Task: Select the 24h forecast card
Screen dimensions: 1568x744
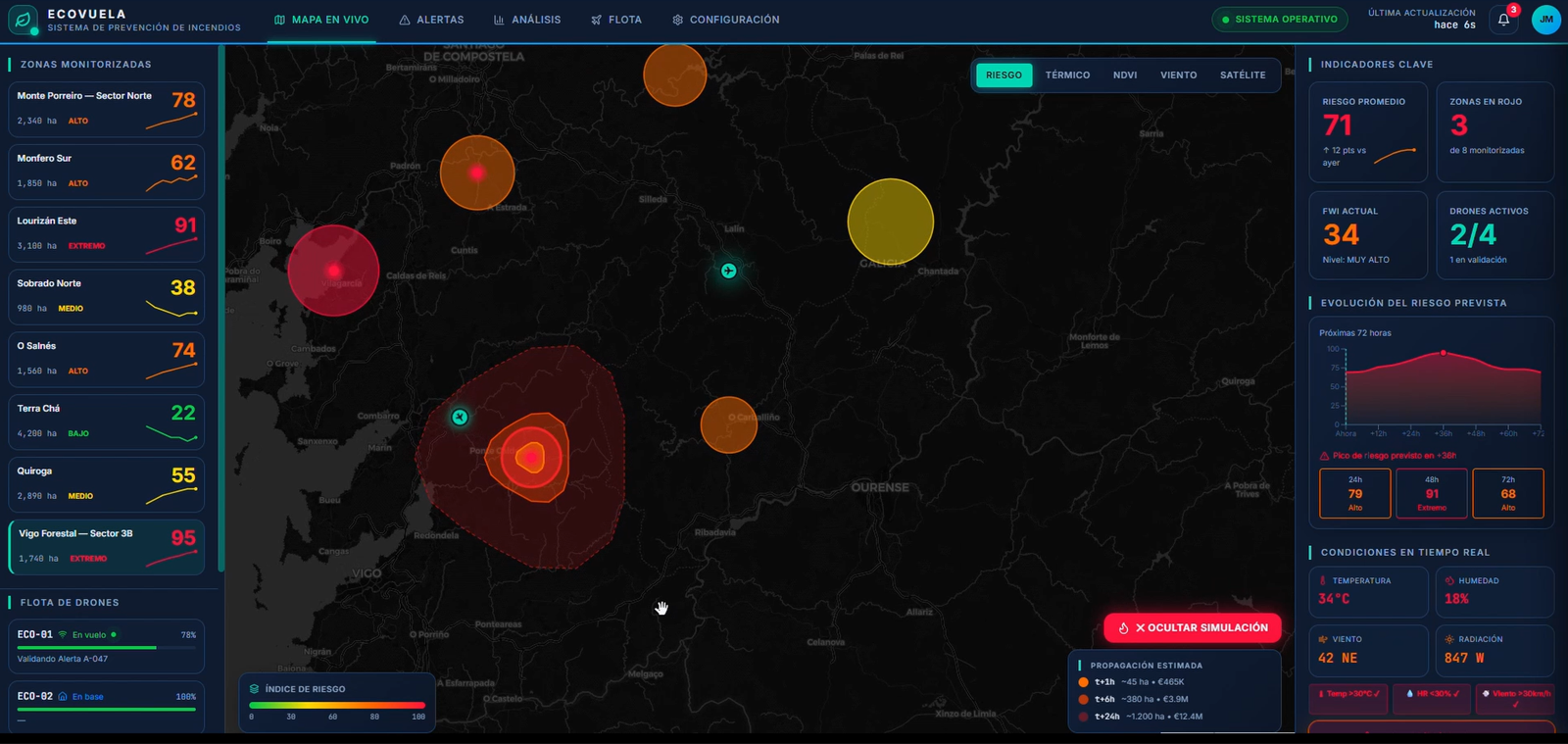Action: 1354,493
